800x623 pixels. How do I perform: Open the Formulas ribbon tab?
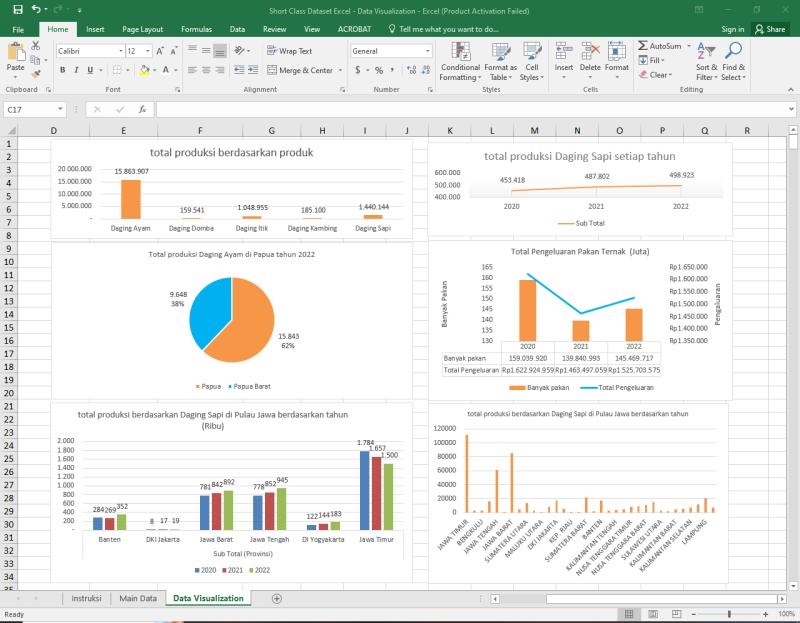196,29
